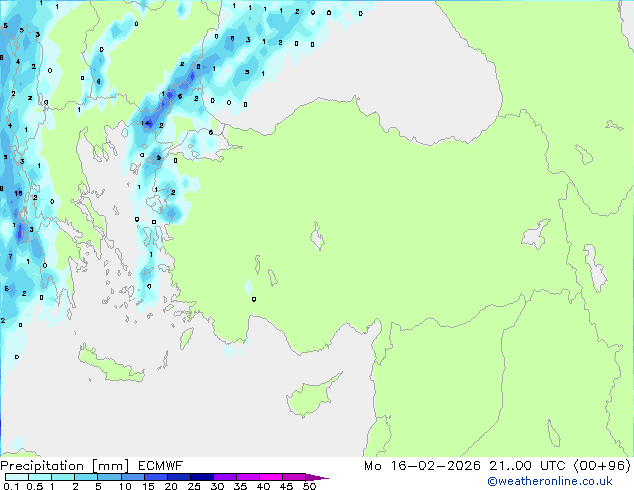Click the 45–50 mm legend color swatch
This screenshot has height=490, width=634.
click(294, 477)
